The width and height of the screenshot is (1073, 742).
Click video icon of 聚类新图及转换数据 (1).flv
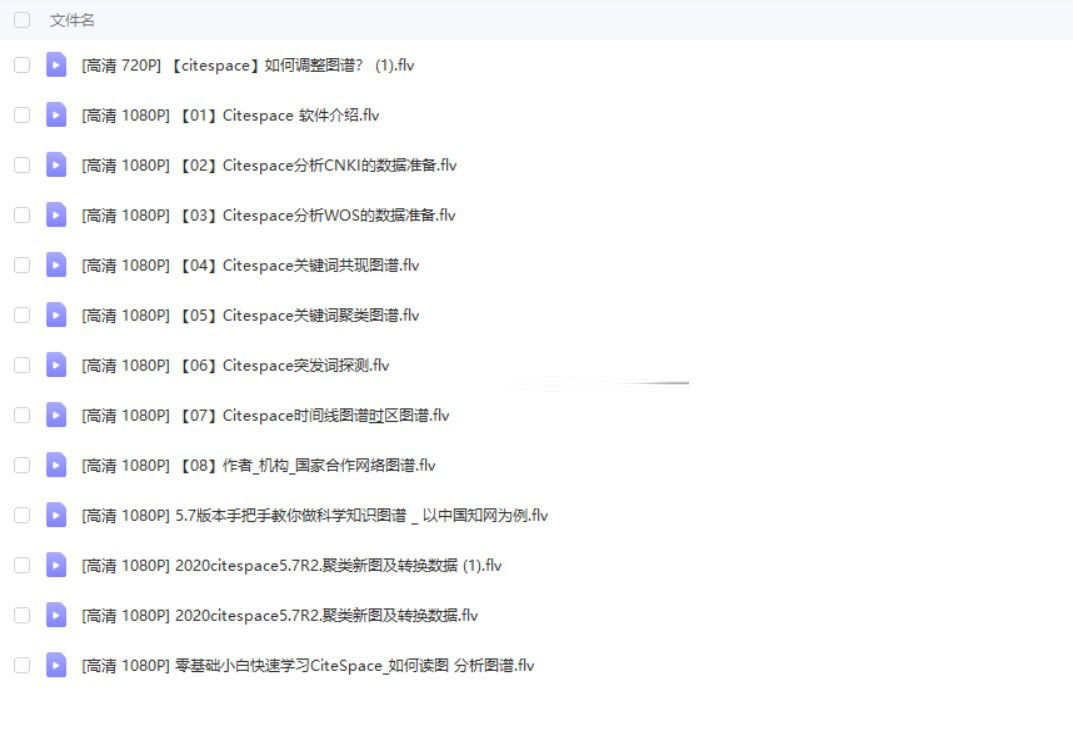click(56, 565)
